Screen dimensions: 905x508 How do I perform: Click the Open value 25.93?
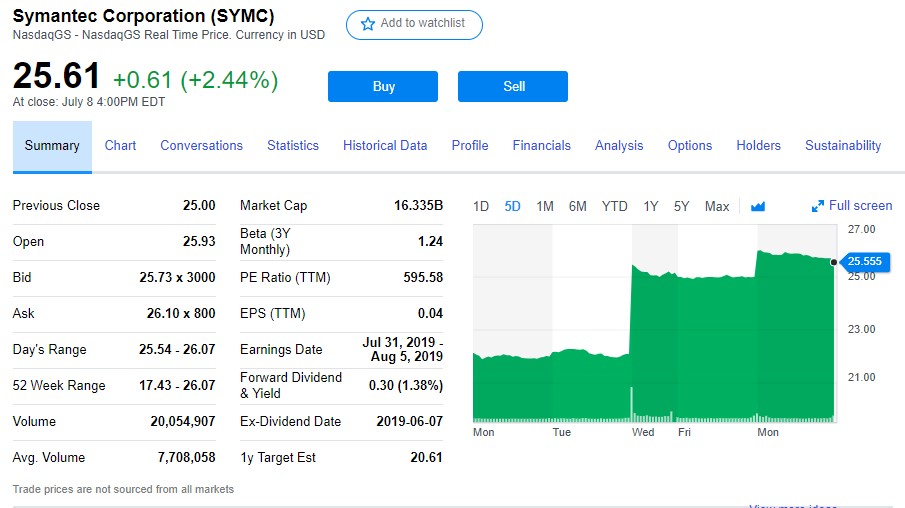click(199, 241)
